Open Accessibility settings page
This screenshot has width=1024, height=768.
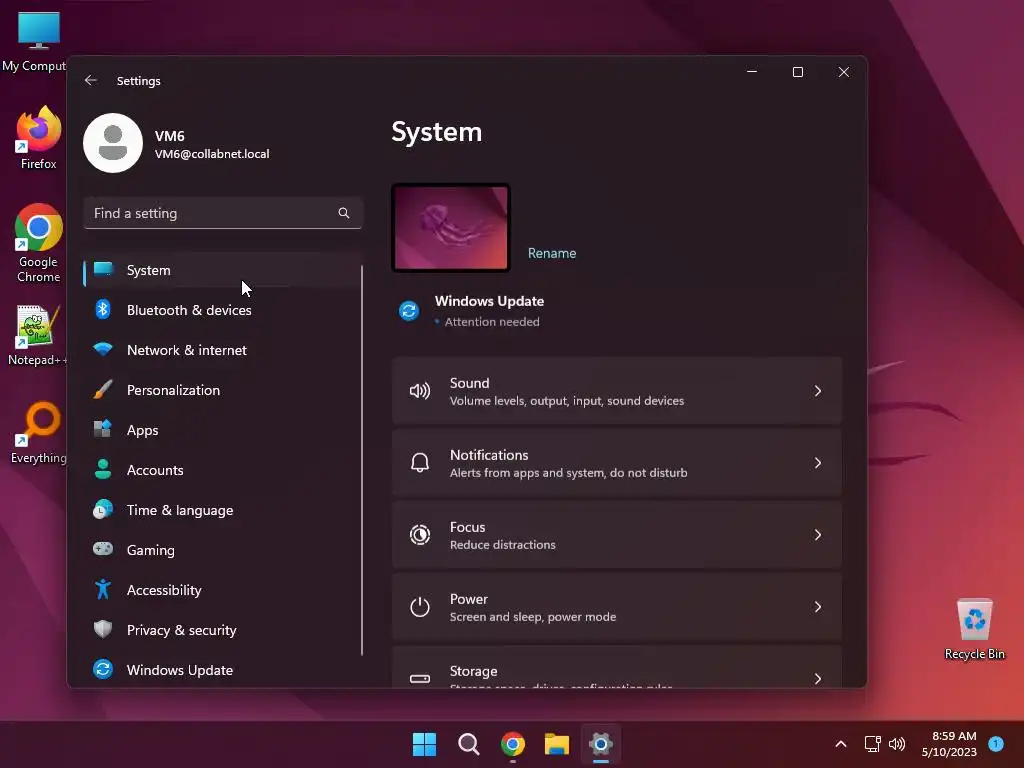222,590
